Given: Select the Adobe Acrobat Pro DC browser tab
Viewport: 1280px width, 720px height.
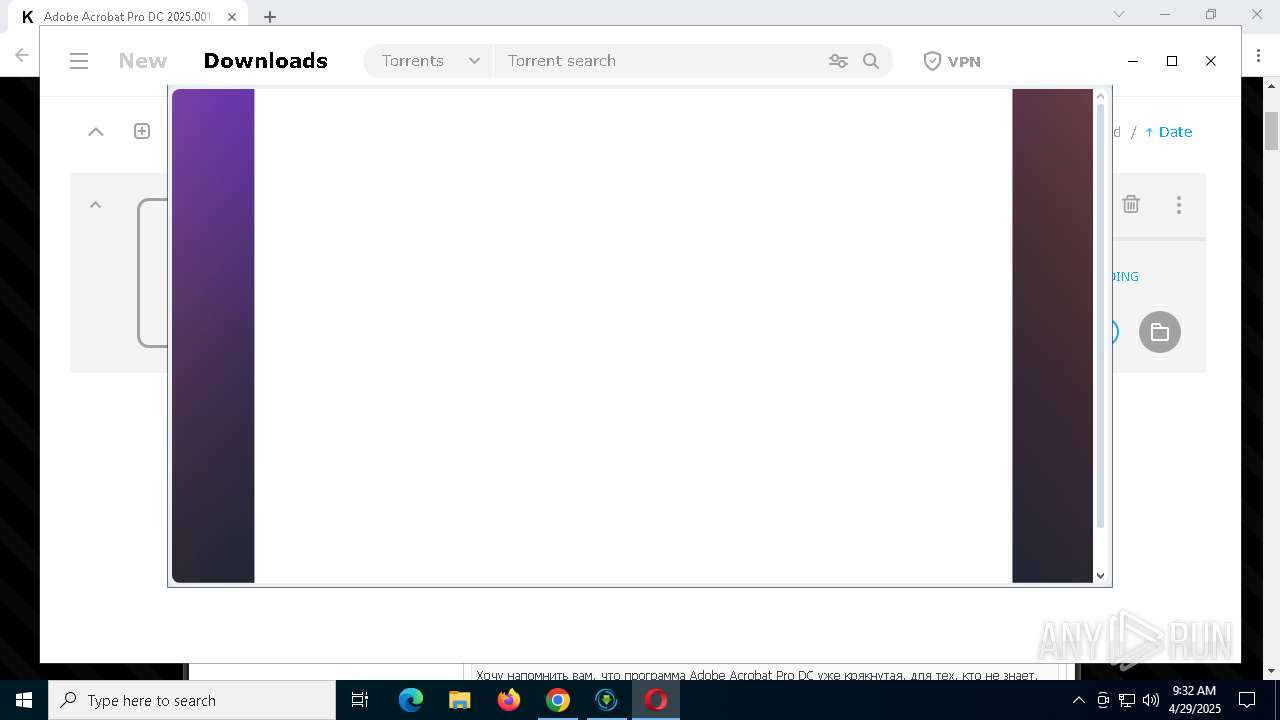Looking at the screenshot, I should coord(130,16).
